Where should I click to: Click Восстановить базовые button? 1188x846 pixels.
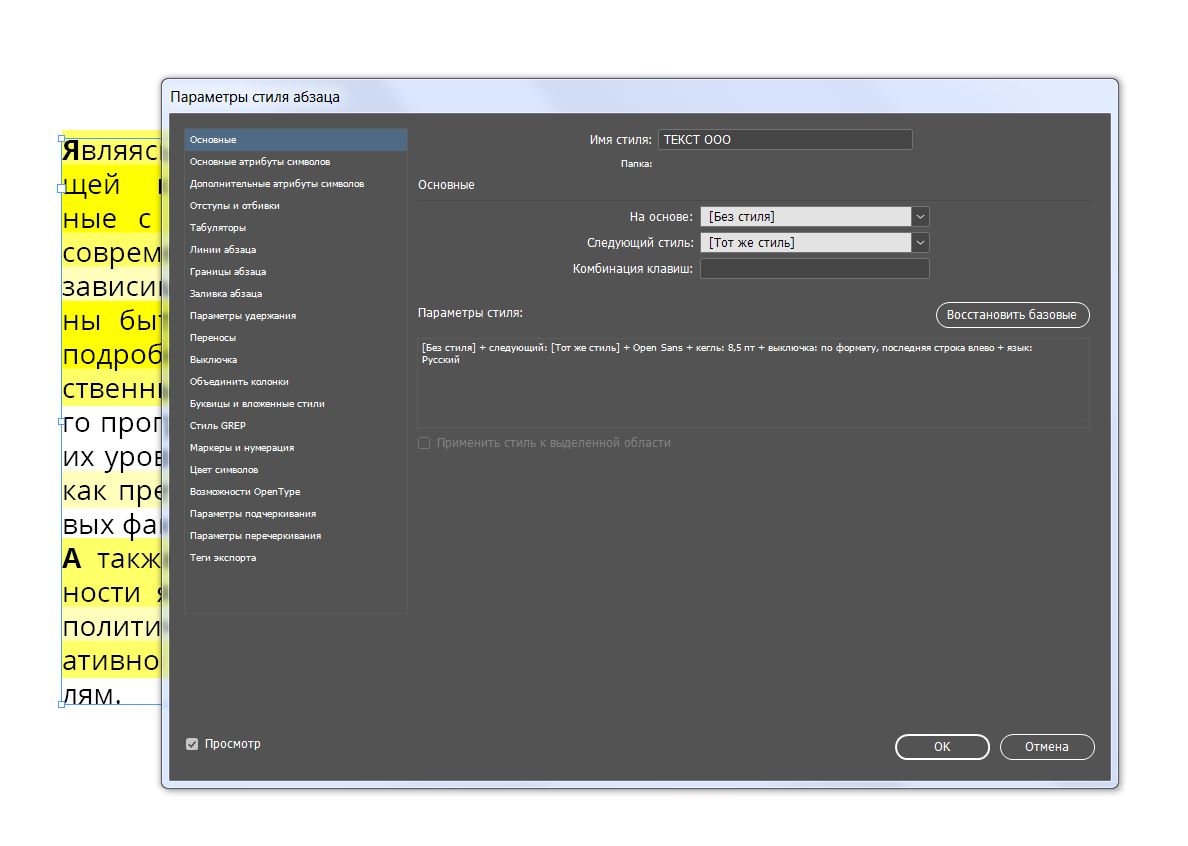(1012, 314)
